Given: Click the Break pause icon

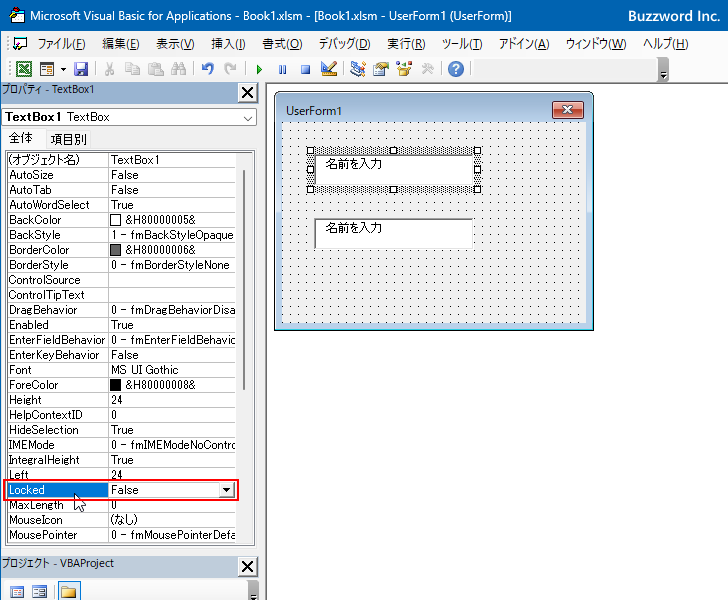Looking at the screenshot, I should pos(282,70).
